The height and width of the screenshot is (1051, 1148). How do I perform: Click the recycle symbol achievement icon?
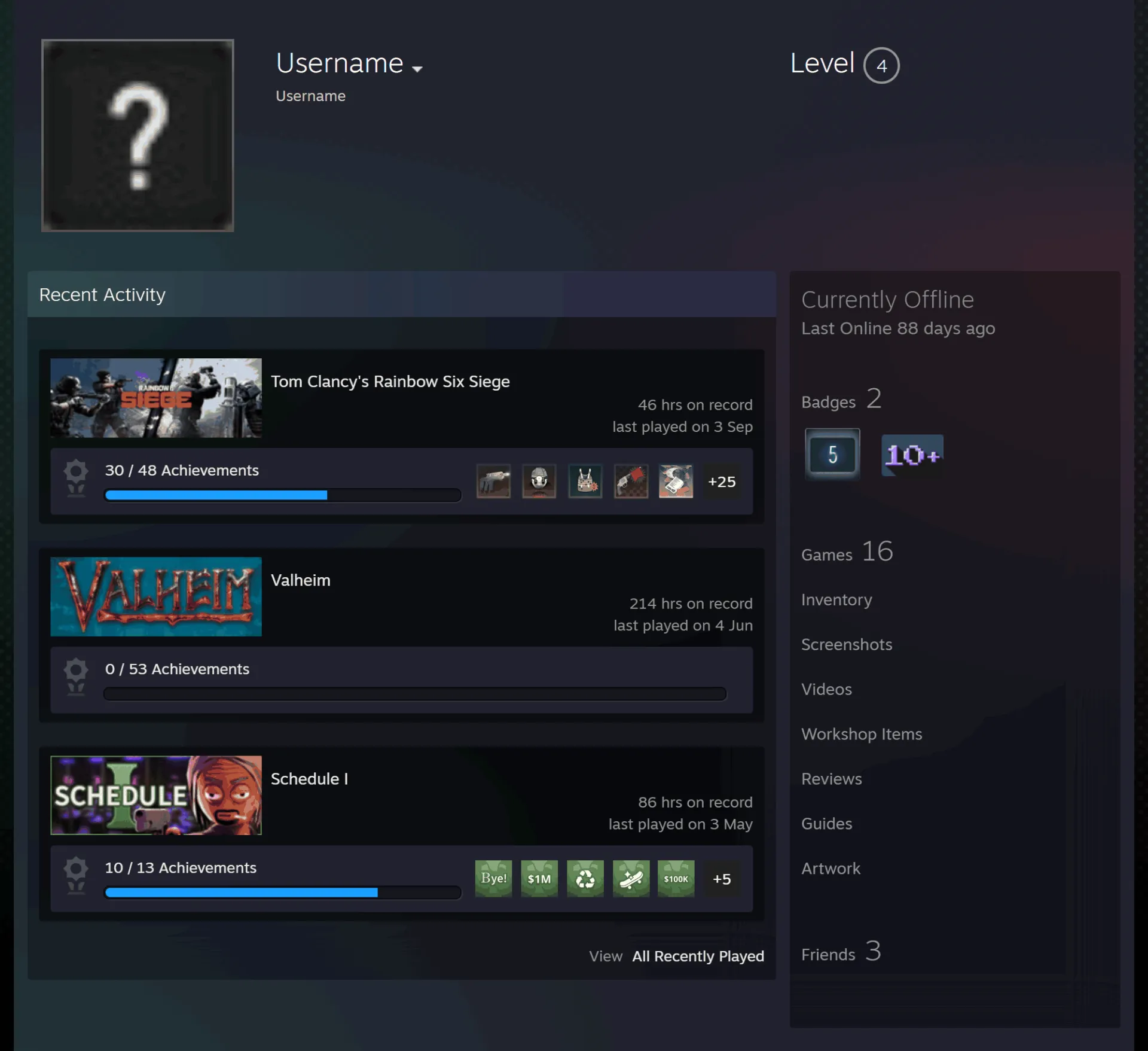pyautogui.click(x=585, y=879)
